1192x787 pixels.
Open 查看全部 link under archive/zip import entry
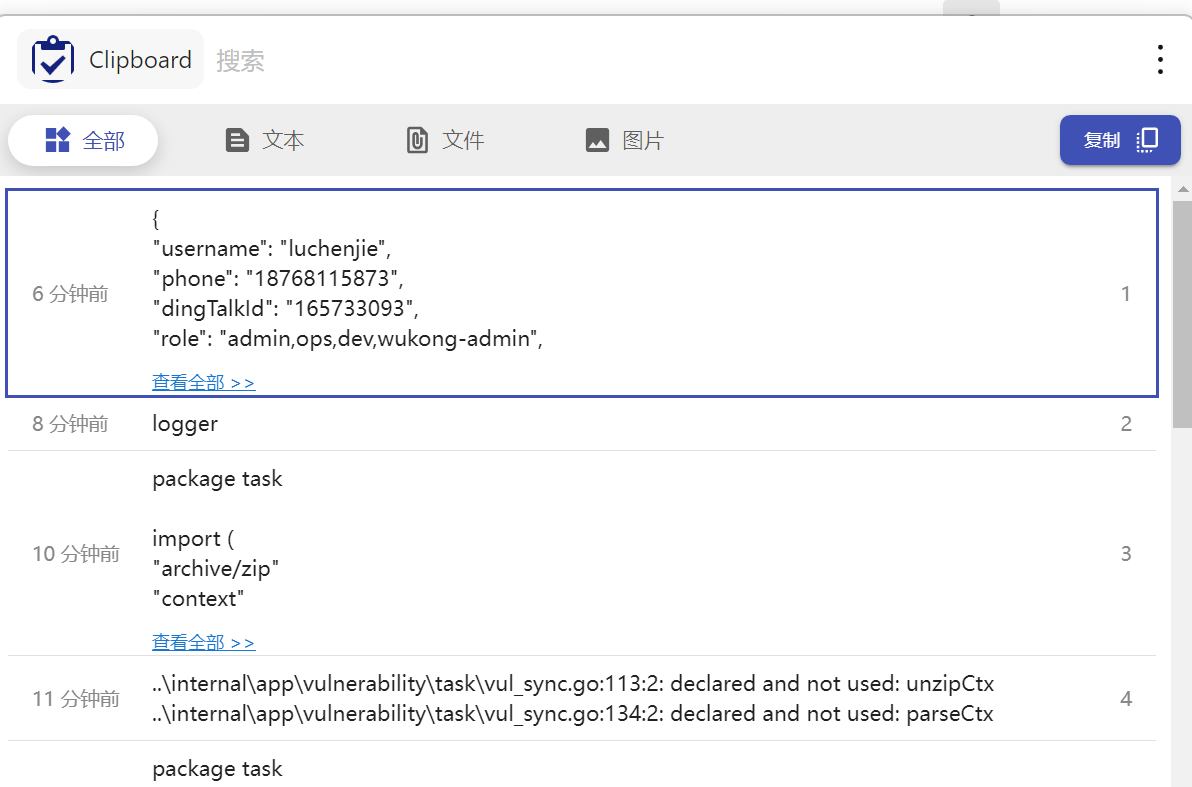(x=204, y=643)
